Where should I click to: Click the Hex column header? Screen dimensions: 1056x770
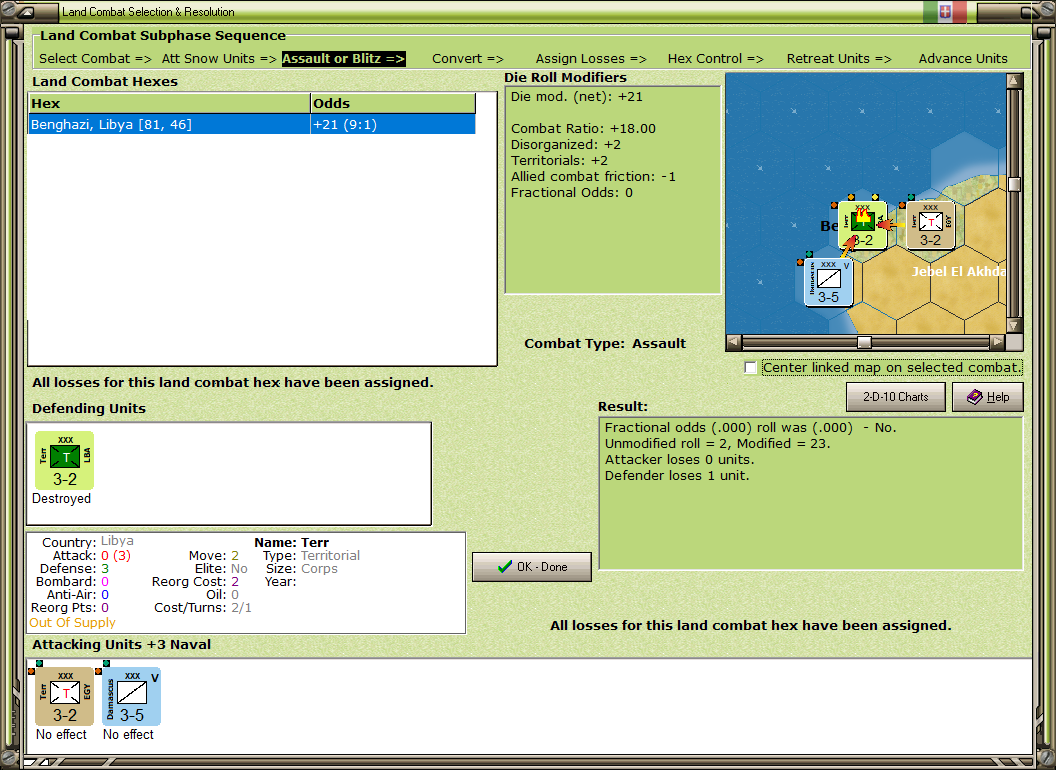point(169,103)
